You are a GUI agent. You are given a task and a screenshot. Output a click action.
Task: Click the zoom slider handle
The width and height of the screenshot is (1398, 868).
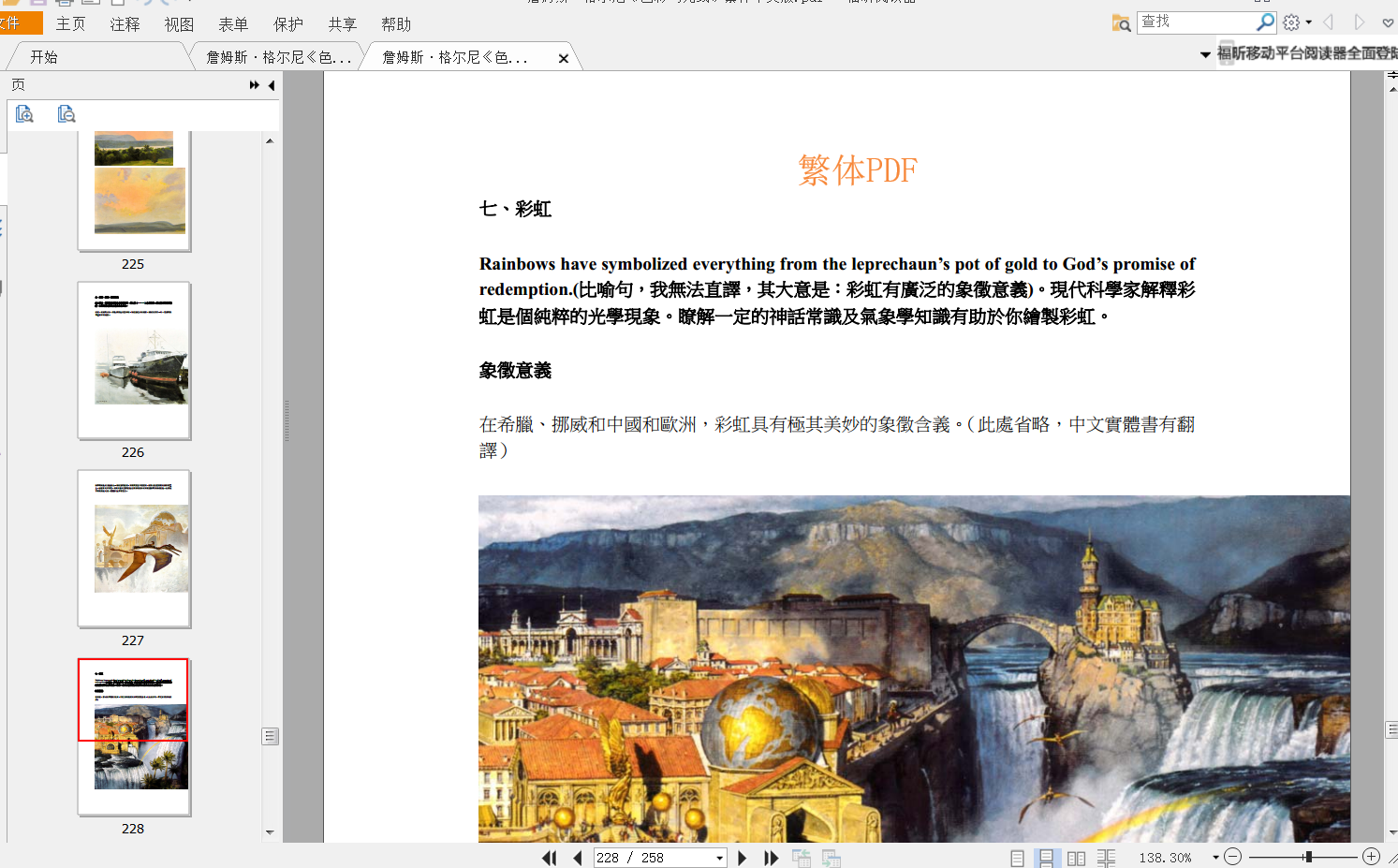click(x=1308, y=857)
